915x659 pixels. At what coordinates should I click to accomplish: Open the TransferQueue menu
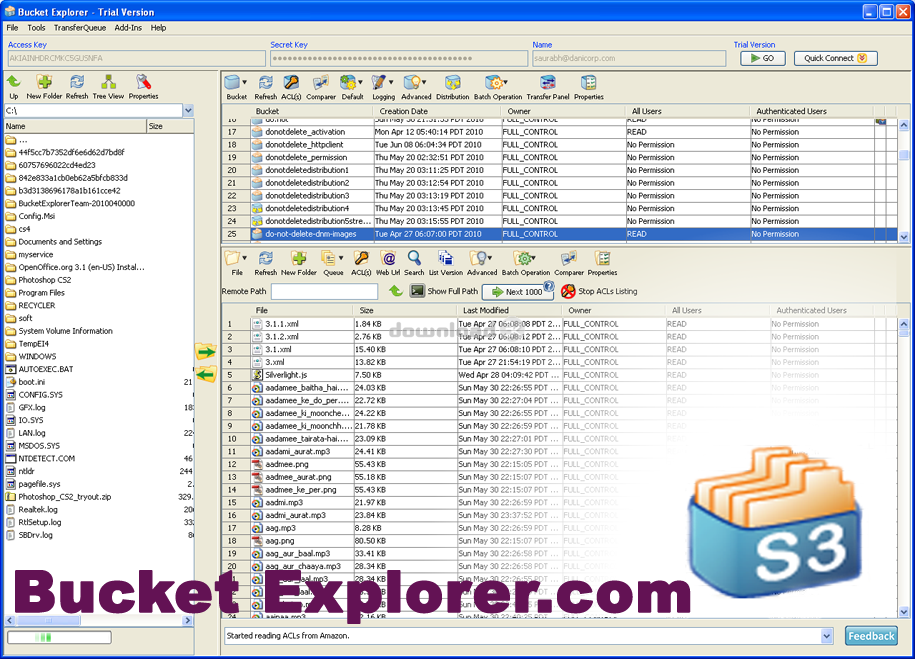click(x=79, y=28)
